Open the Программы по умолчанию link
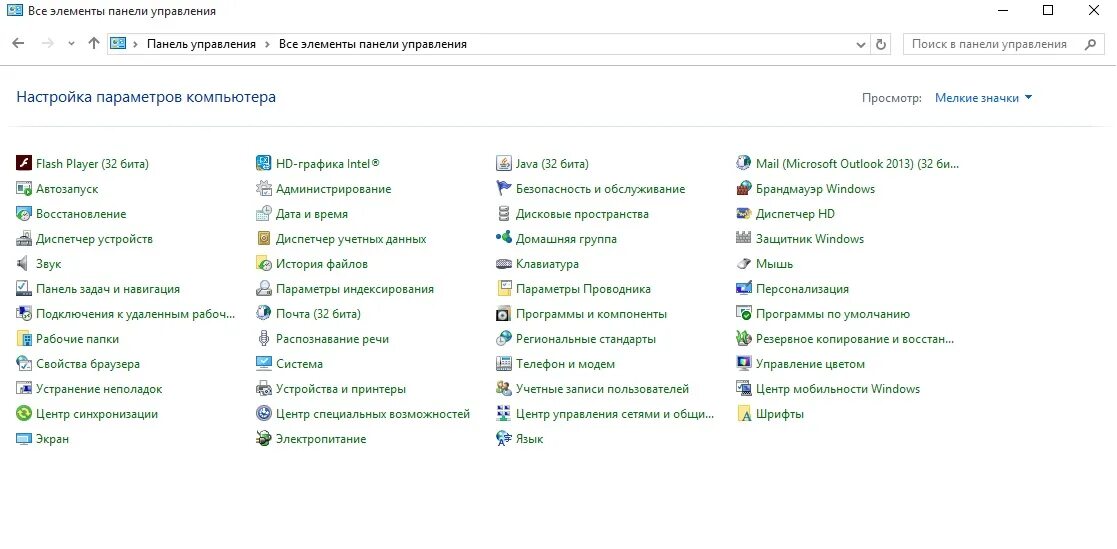The image size is (1117, 549). coord(833,314)
